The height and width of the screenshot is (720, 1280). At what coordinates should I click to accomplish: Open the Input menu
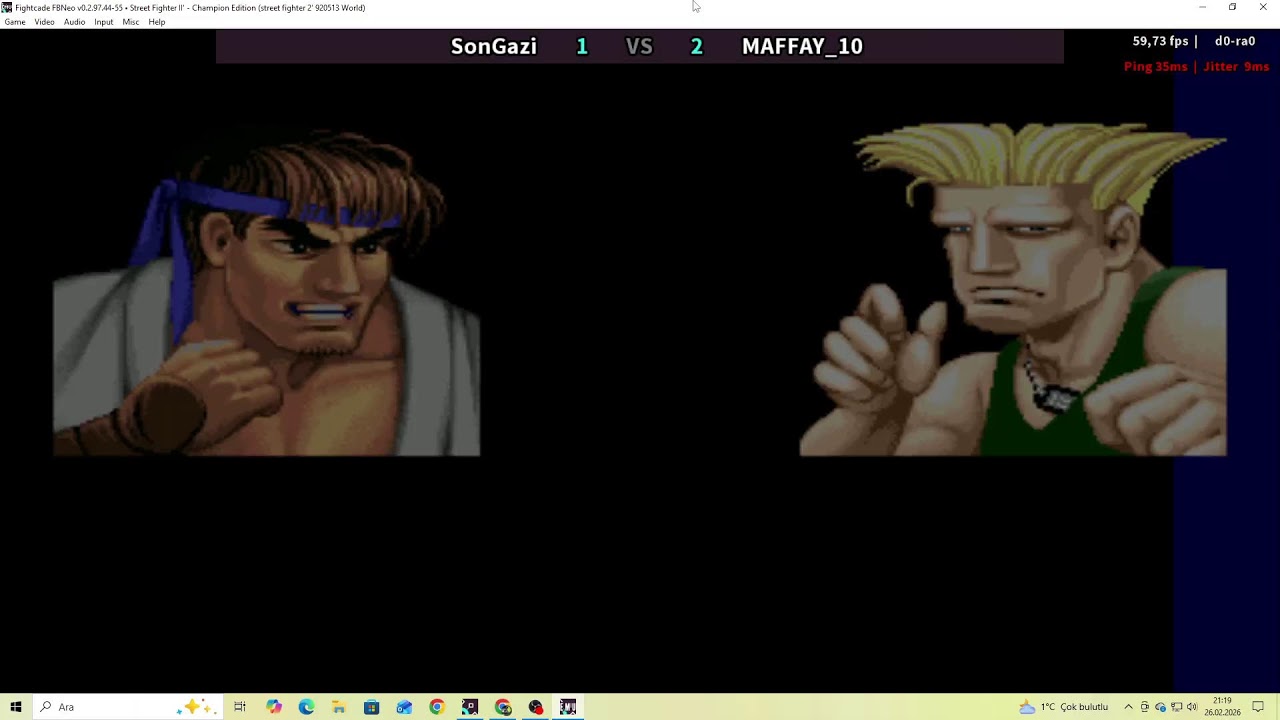click(x=103, y=22)
